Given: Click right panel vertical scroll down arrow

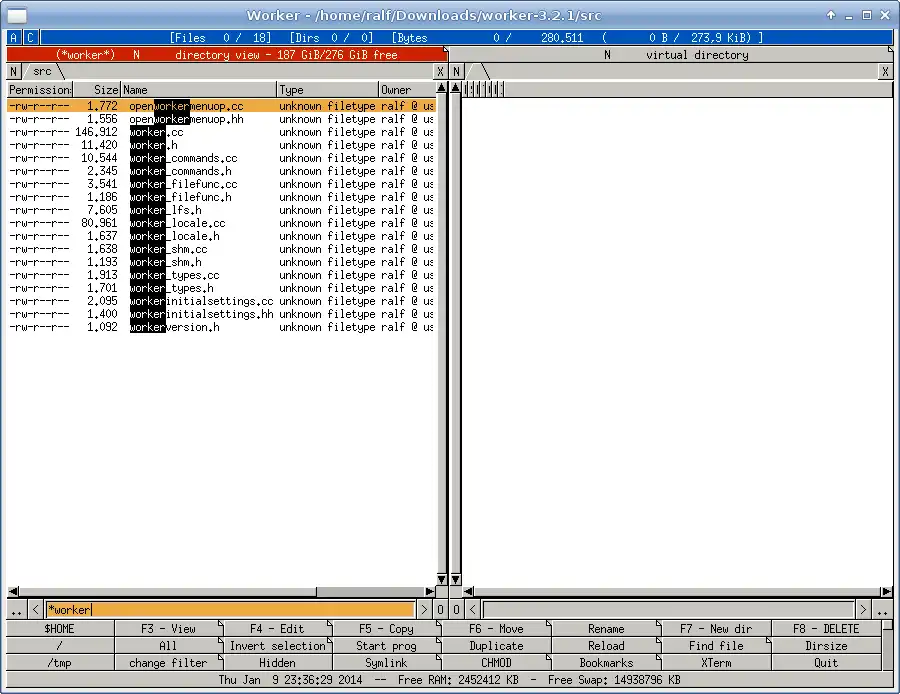Looking at the screenshot, I should (x=456, y=579).
